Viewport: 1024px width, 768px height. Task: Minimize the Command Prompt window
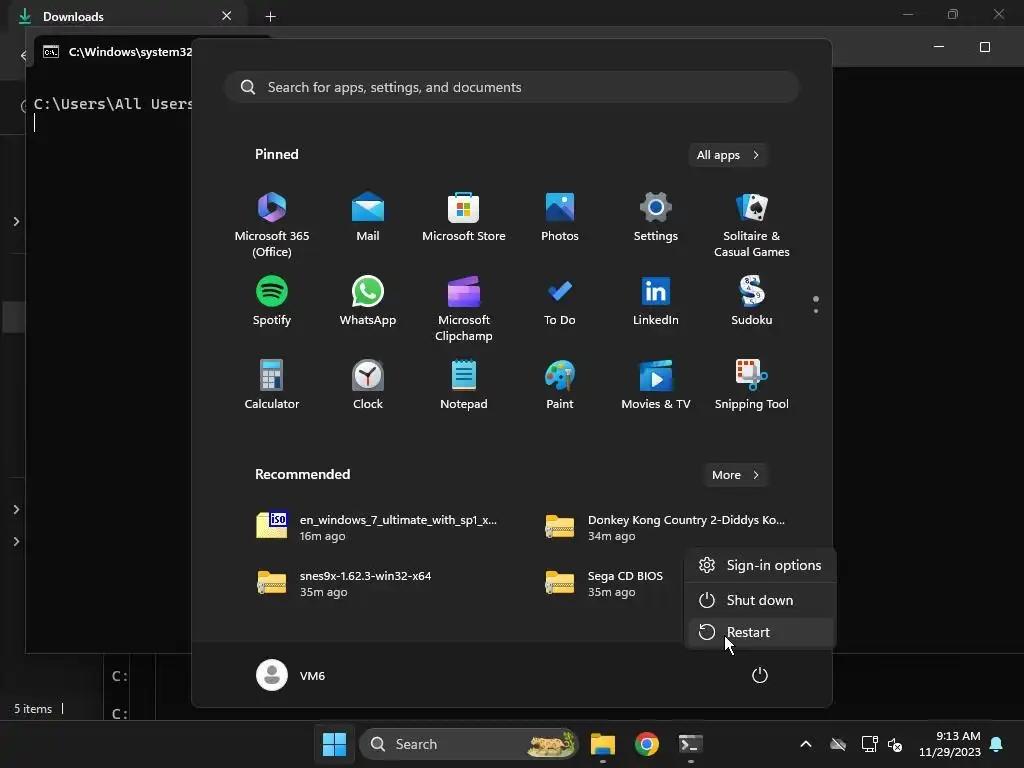(939, 47)
